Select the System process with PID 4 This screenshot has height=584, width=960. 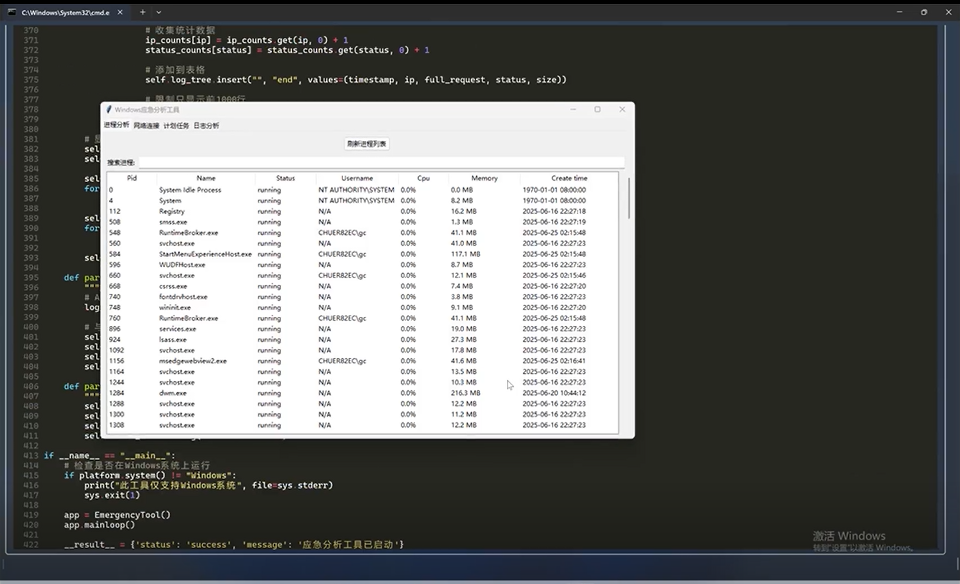[362, 201]
